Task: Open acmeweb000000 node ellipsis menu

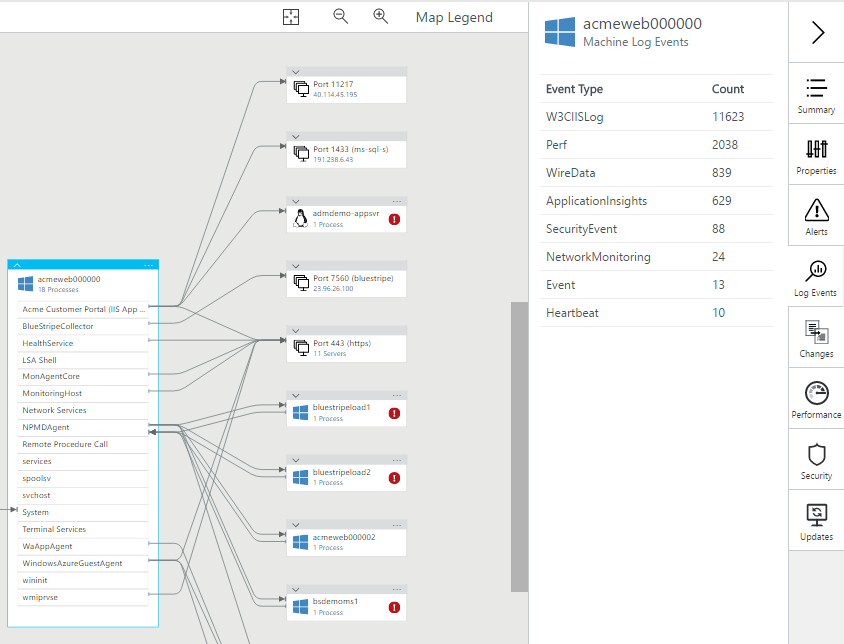Action: [148, 265]
